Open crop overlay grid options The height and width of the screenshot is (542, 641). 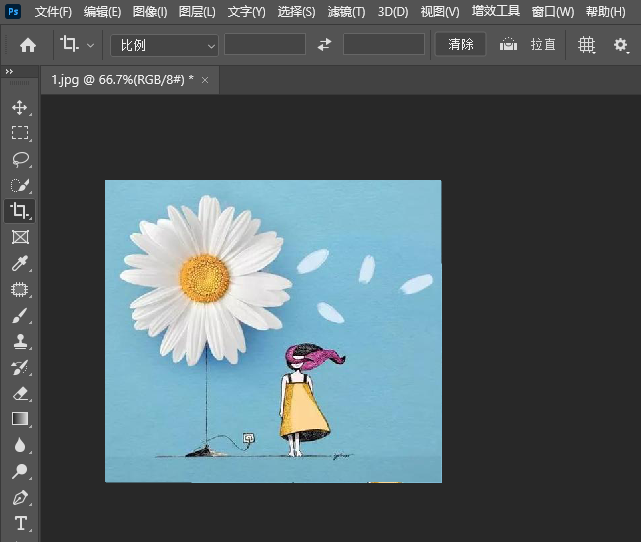tap(587, 45)
